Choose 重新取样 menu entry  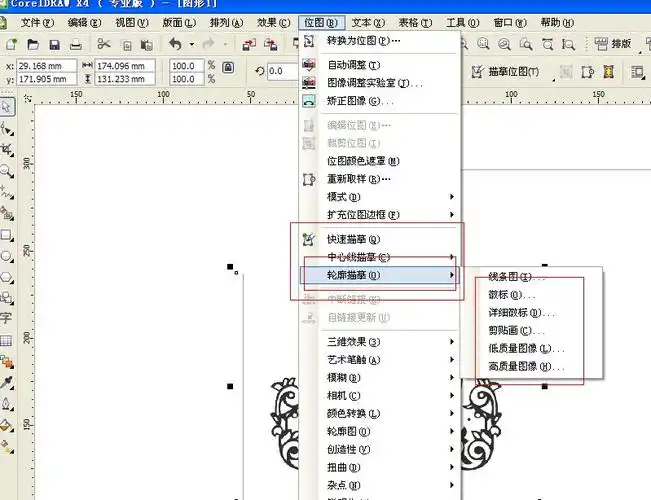[379, 179]
